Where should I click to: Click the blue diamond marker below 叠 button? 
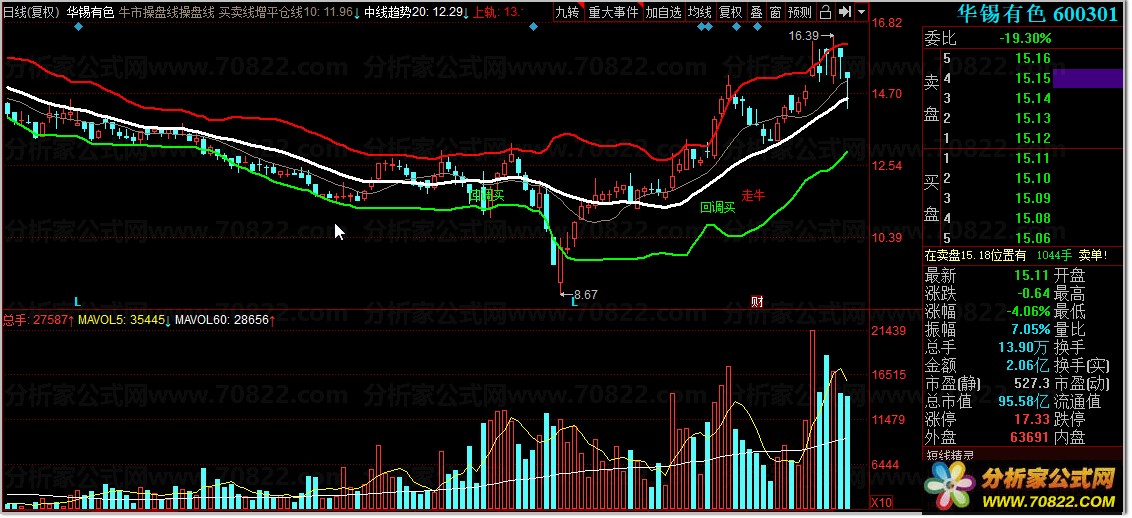[757, 27]
